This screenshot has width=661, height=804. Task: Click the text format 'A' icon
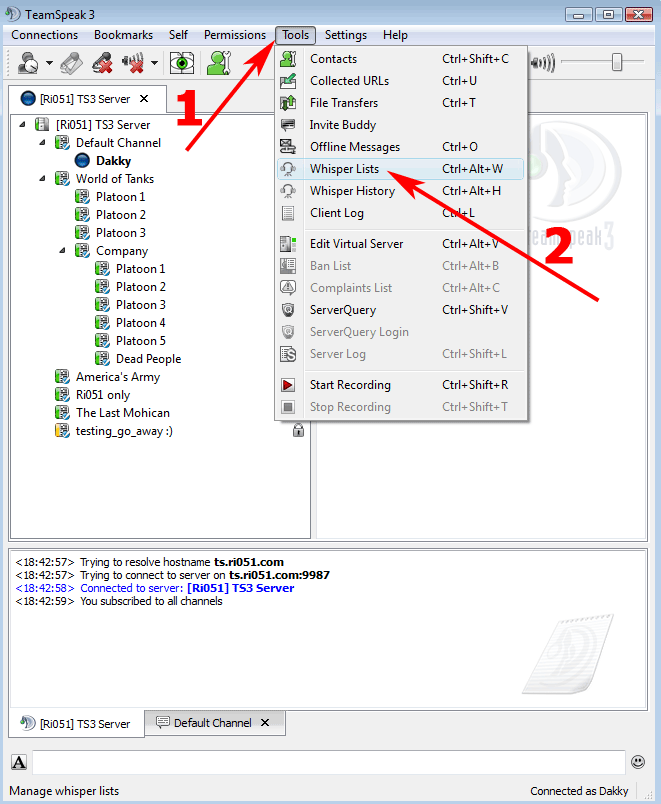[19, 763]
